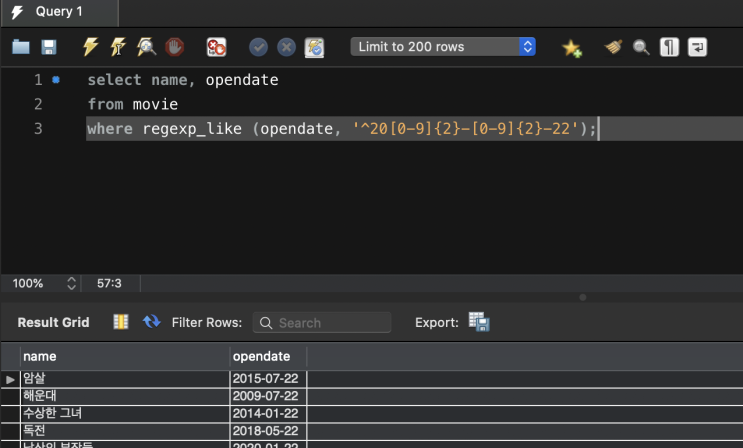Stop query execution red hand icon

pos(174,47)
